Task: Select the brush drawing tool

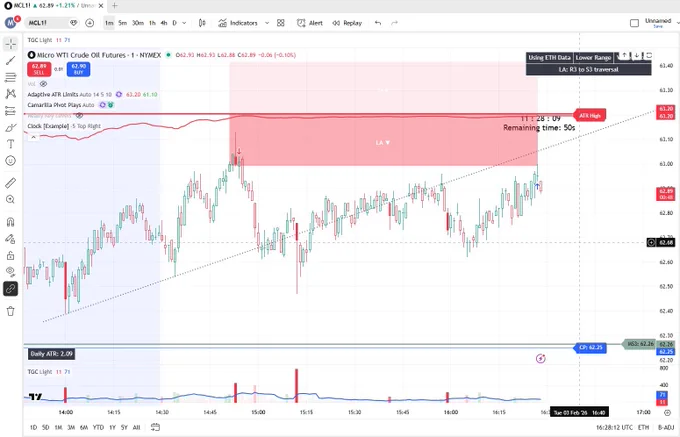Action: 11,127
